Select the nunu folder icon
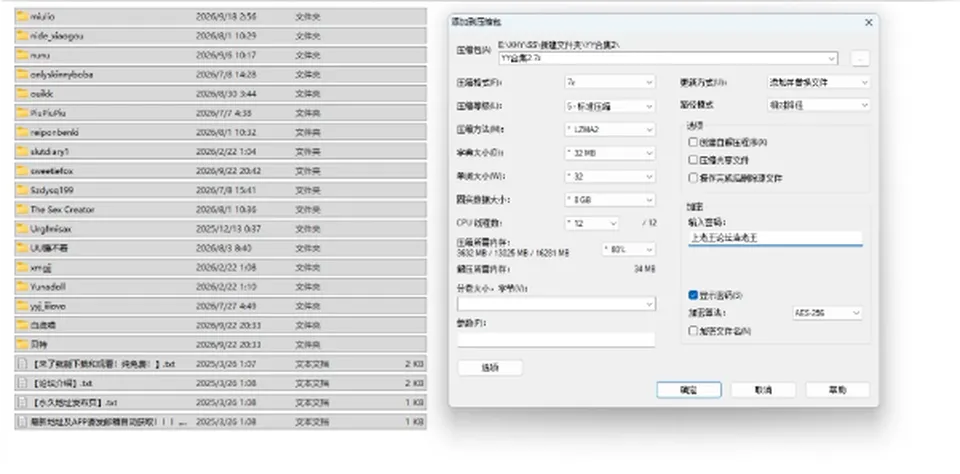This screenshot has height=474, width=960. (x=22, y=55)
